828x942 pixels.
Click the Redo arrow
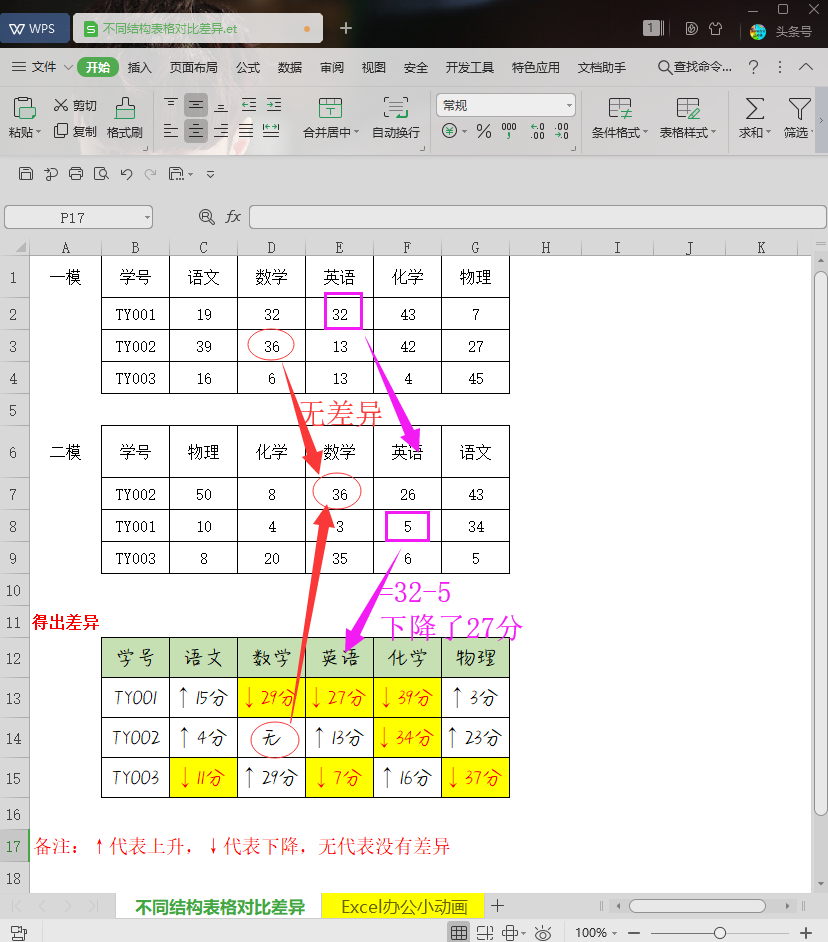point(151,174)
